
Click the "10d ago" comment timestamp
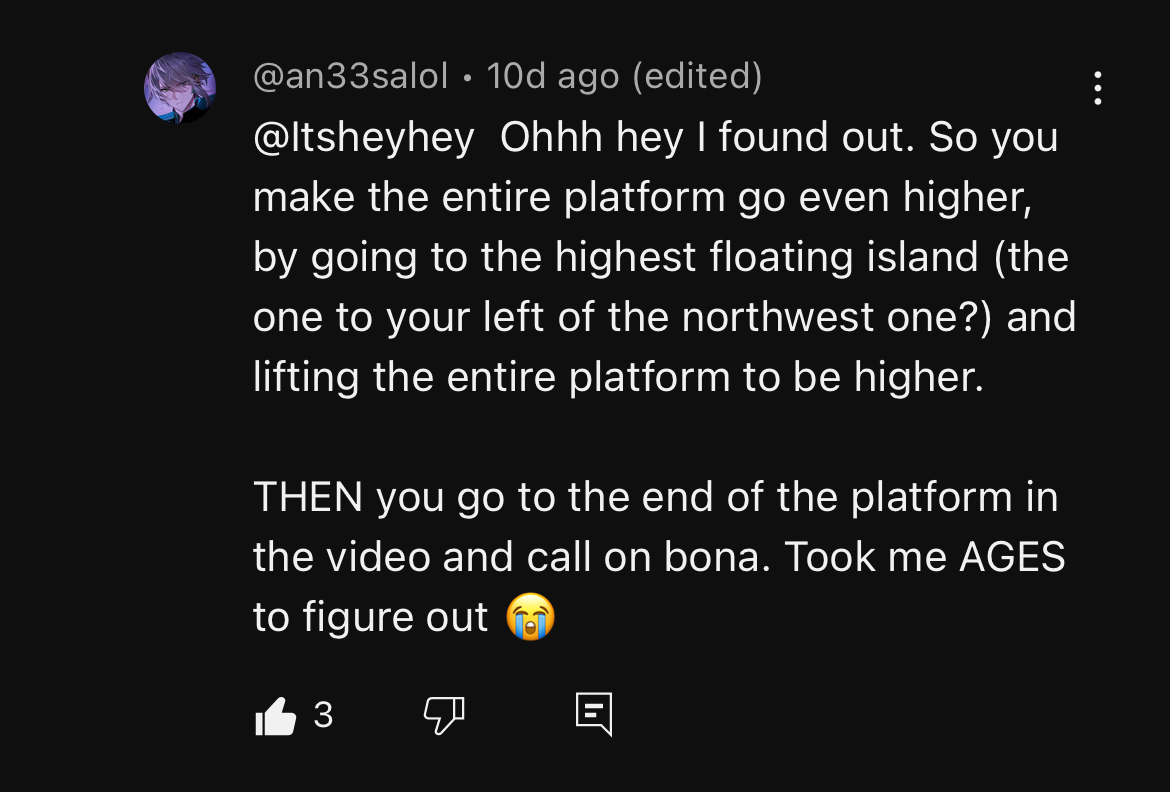click(x=553, y=76)
